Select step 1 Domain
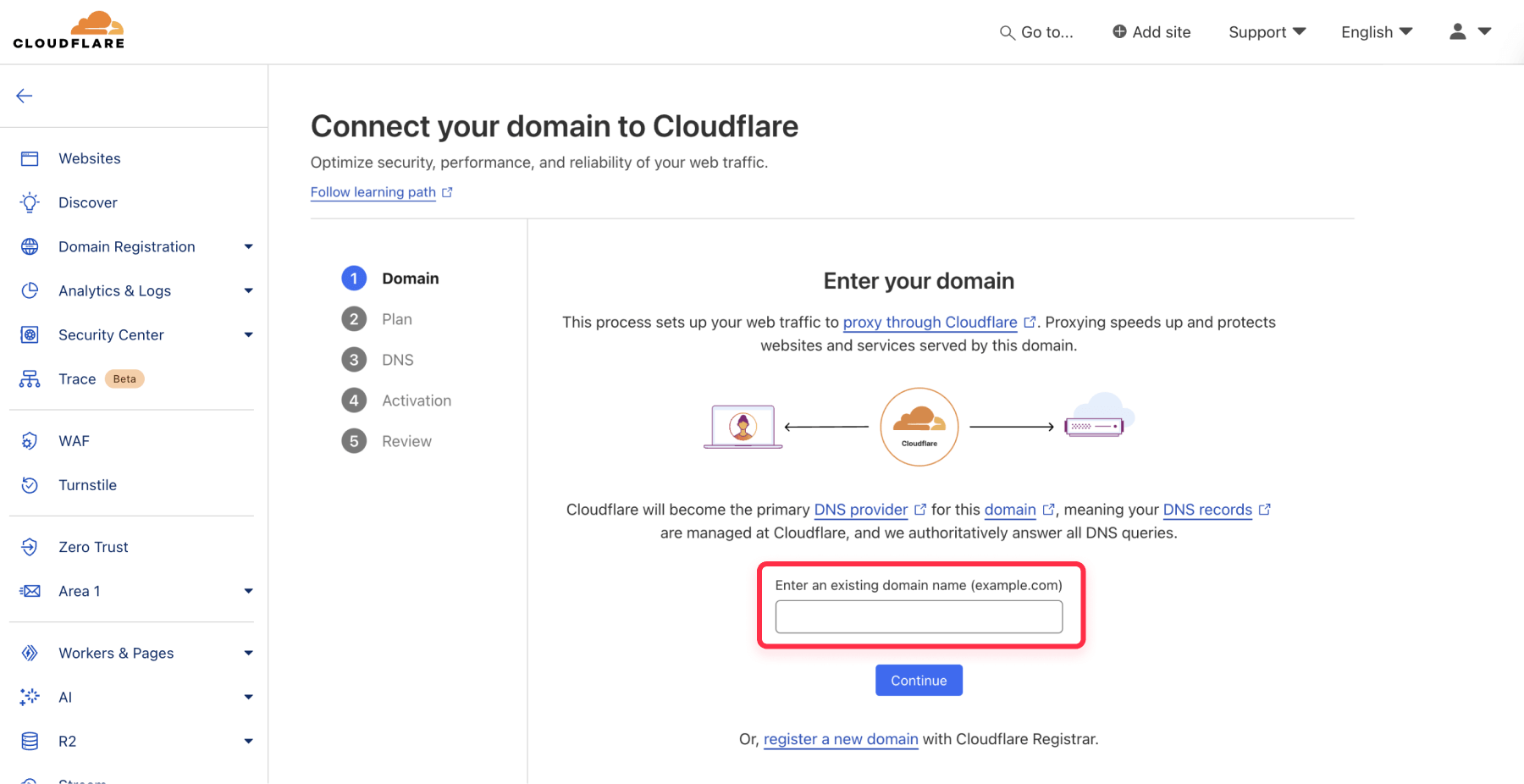Screen dimensions: 1524x784 390,279
